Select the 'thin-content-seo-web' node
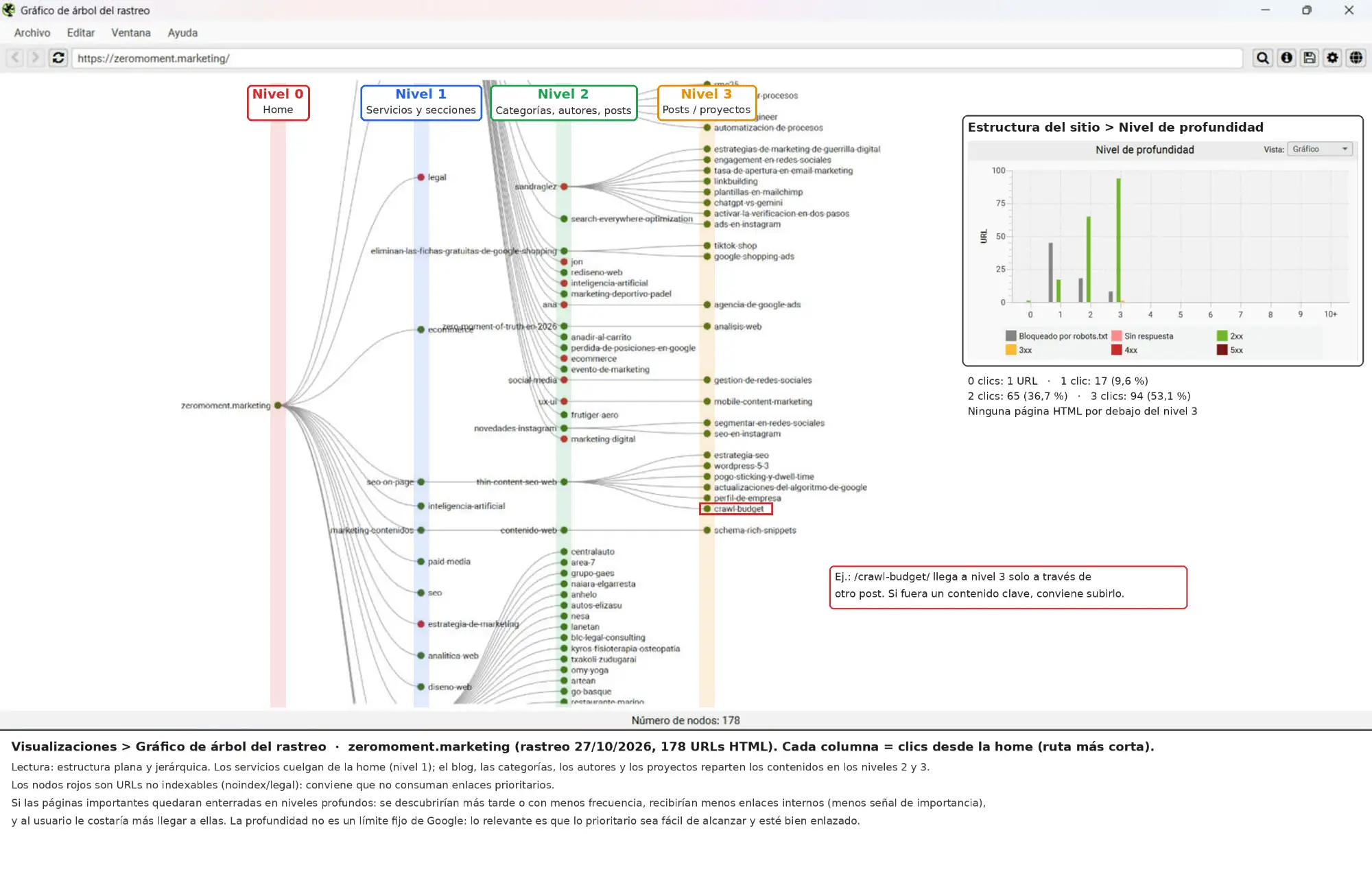This screenshot has width=1372, height=872. click(x=564, y=482)
